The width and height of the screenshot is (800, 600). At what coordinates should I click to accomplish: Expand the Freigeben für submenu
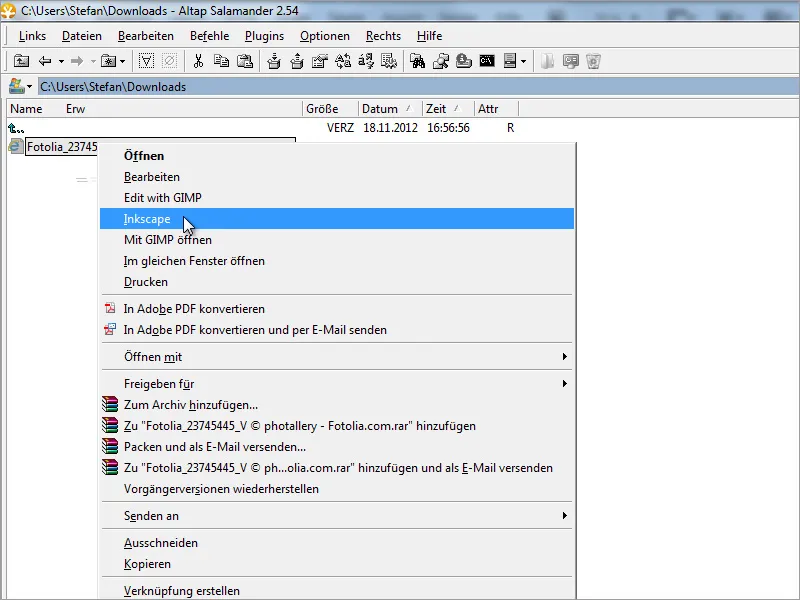[337, 384]
